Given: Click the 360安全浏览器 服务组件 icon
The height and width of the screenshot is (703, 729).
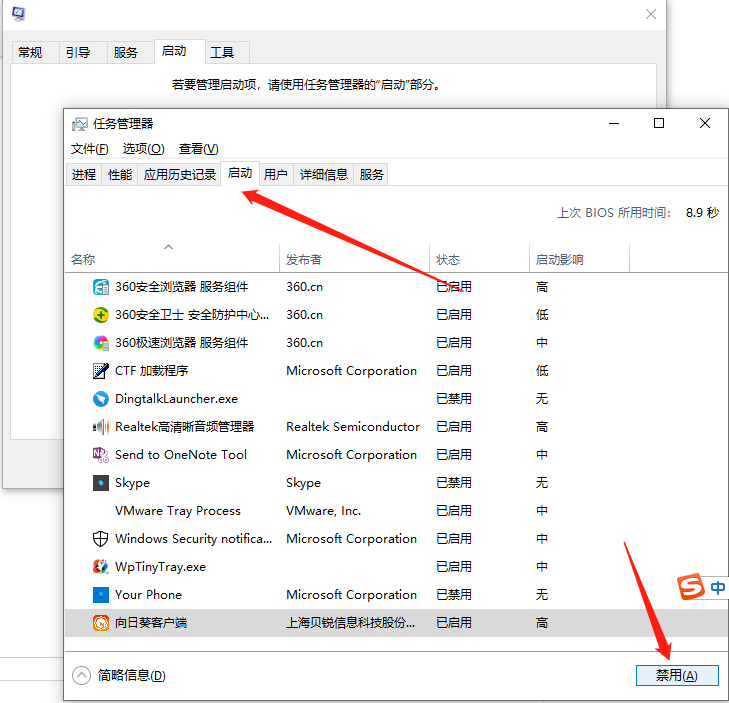Looking at the screenshot, I should coord(100,287).
